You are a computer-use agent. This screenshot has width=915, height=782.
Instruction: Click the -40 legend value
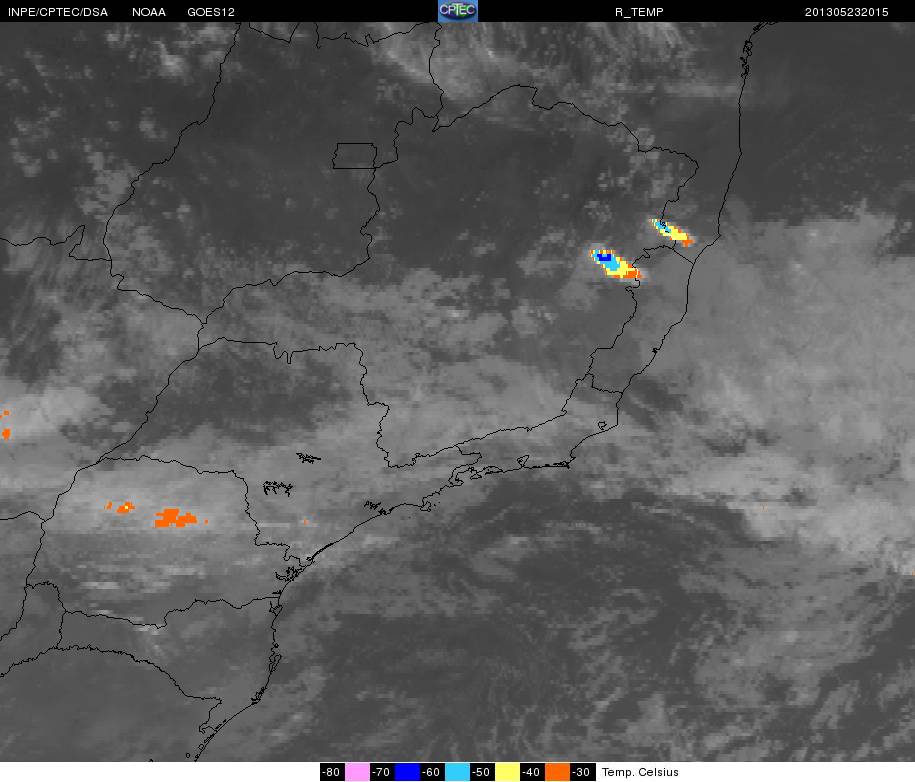[532, 772]
